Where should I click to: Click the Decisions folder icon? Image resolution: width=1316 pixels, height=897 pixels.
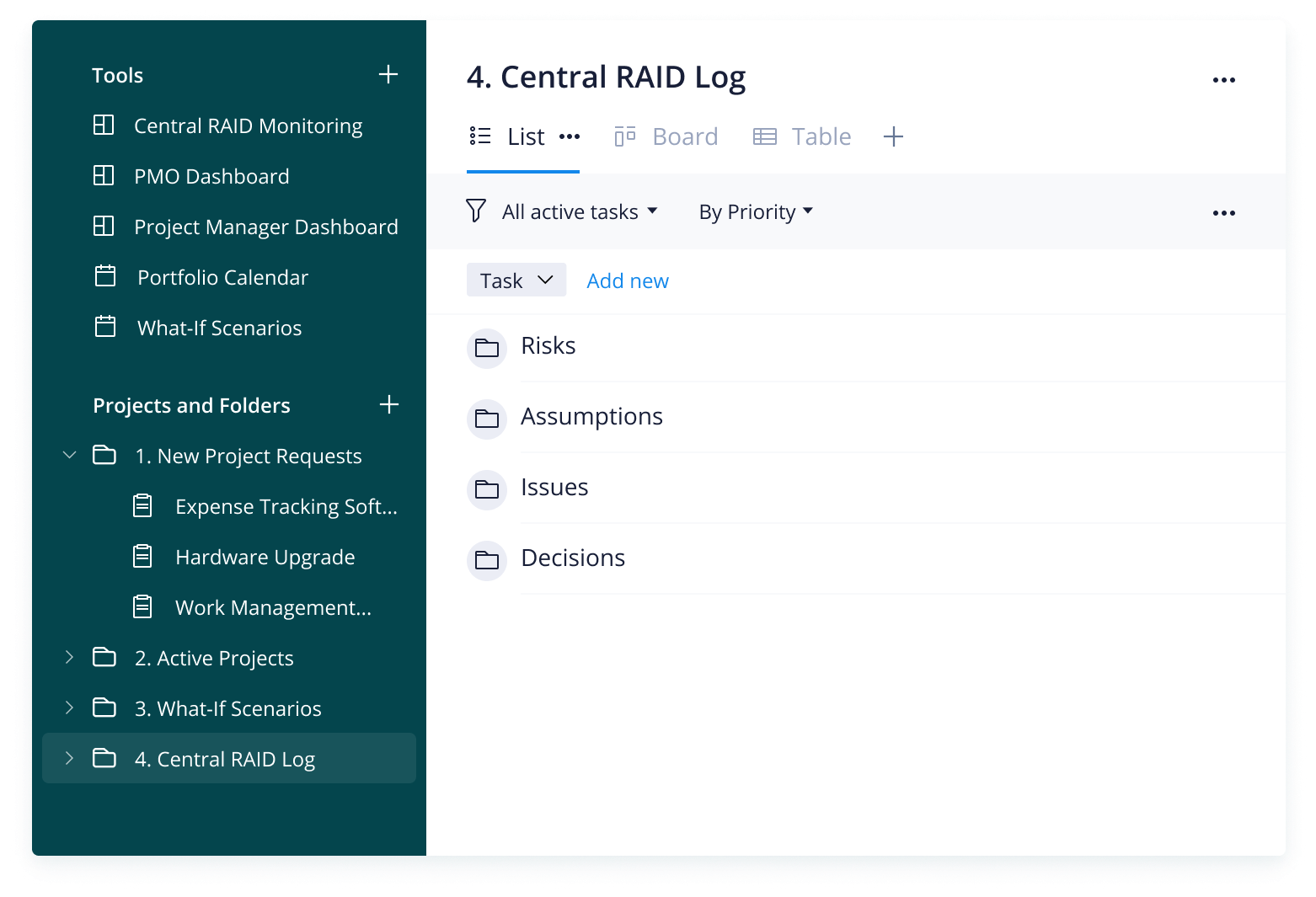pos(487,560)
